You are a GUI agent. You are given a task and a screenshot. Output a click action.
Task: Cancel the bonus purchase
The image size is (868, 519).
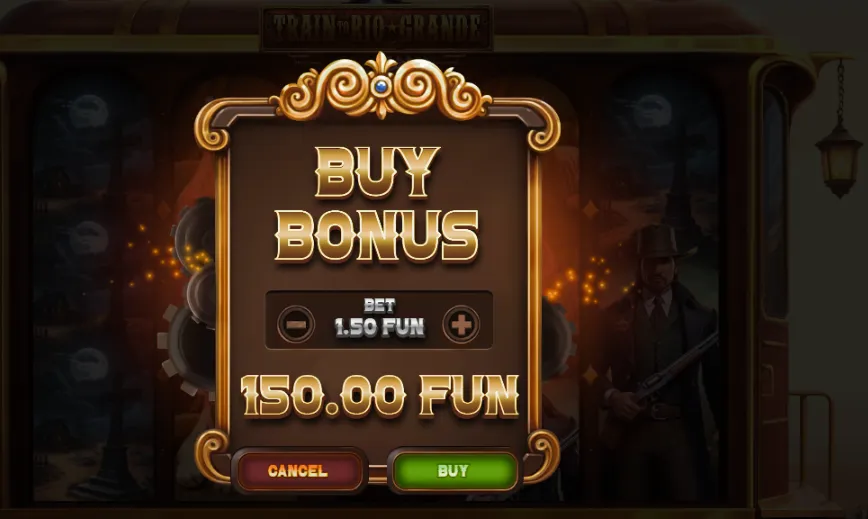[x=298, y=471]
